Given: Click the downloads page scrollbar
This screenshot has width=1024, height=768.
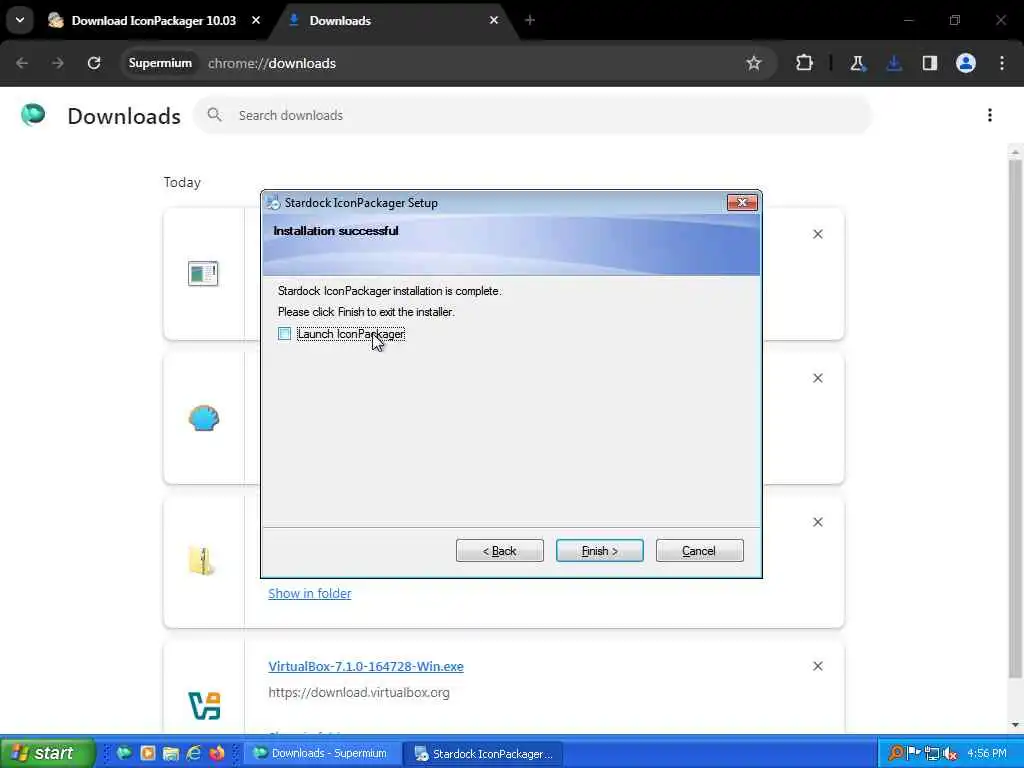Looking at the screenshot, I should (1015, 418).
